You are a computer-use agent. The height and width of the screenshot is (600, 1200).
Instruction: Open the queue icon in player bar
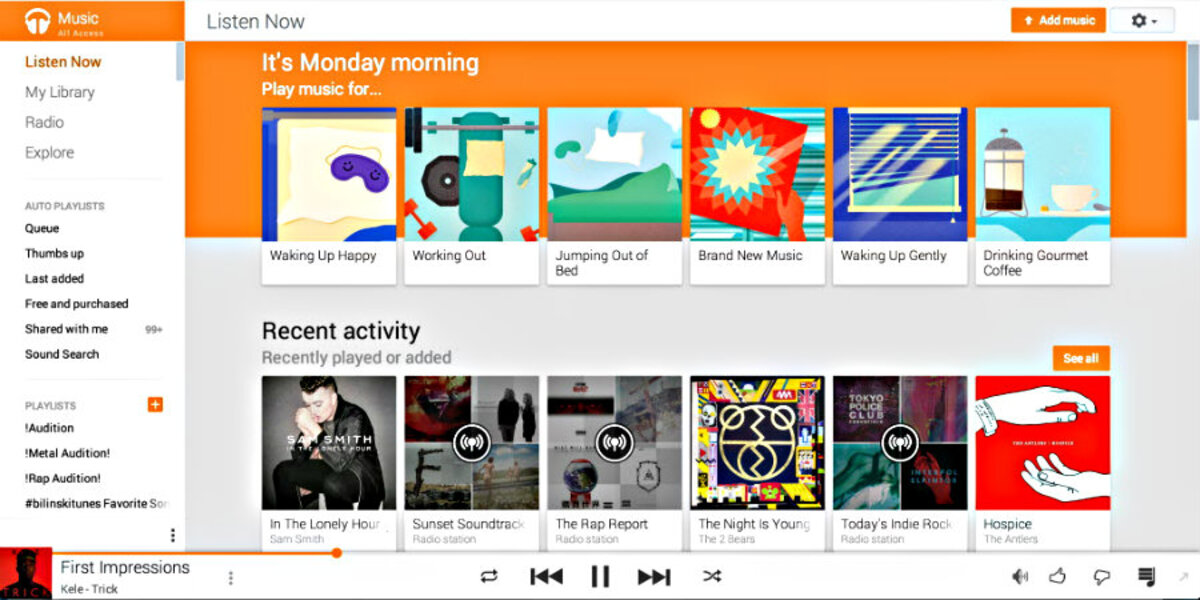pos(1146,576)
